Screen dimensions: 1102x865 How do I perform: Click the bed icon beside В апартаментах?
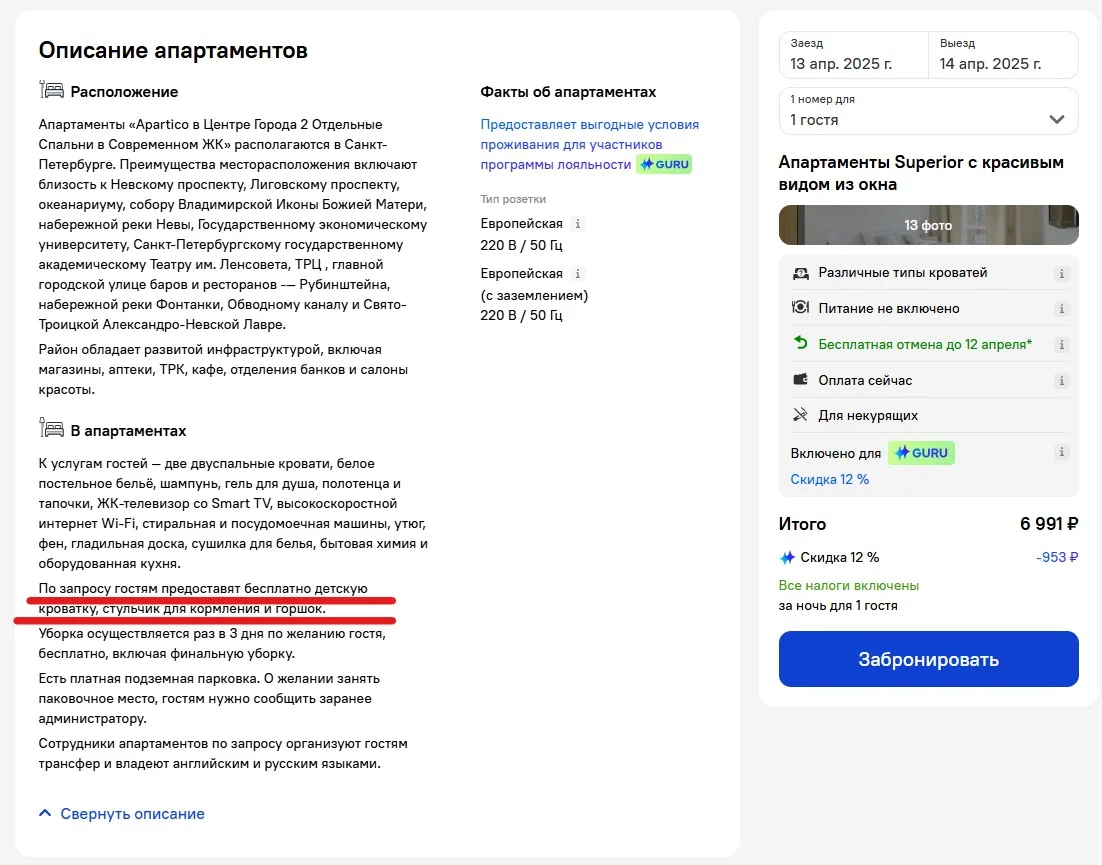[51, 427]
